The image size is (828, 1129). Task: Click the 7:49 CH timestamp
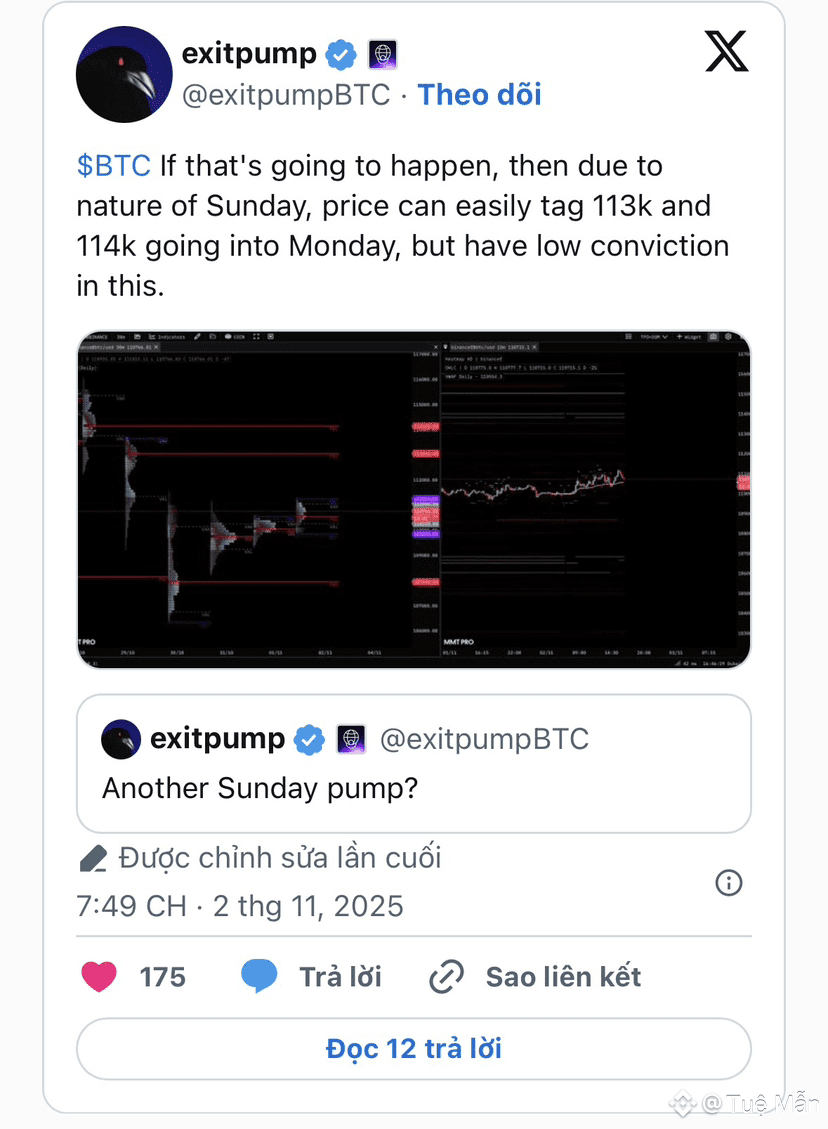click(x=131, y=907)
